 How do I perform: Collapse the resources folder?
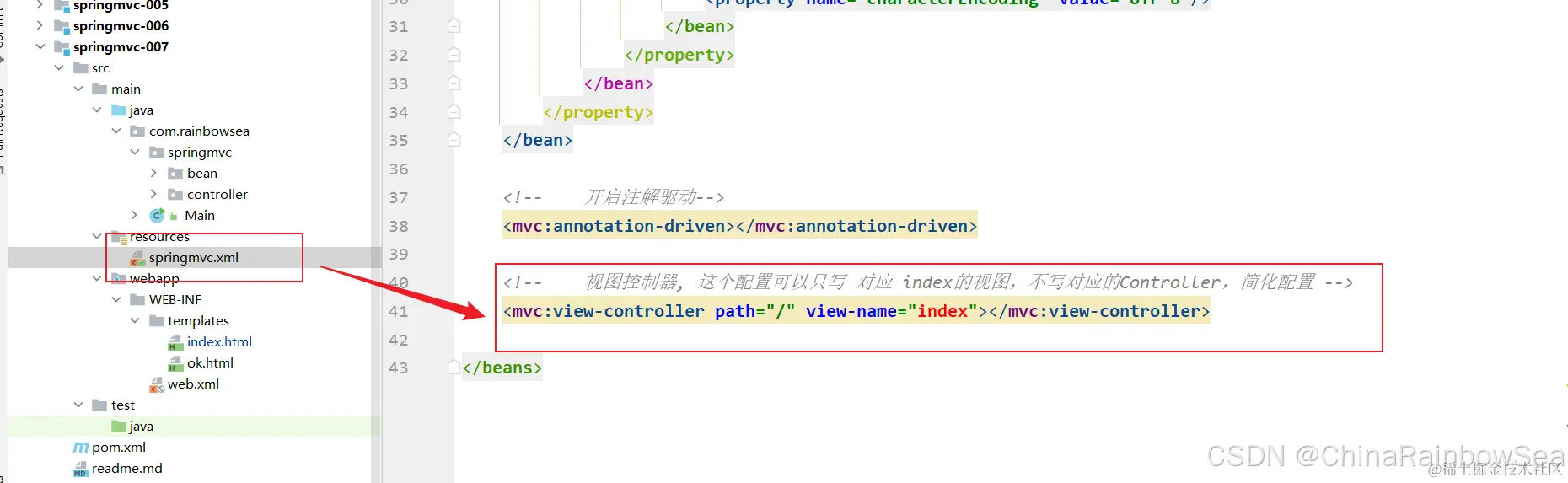pos(97,236)
